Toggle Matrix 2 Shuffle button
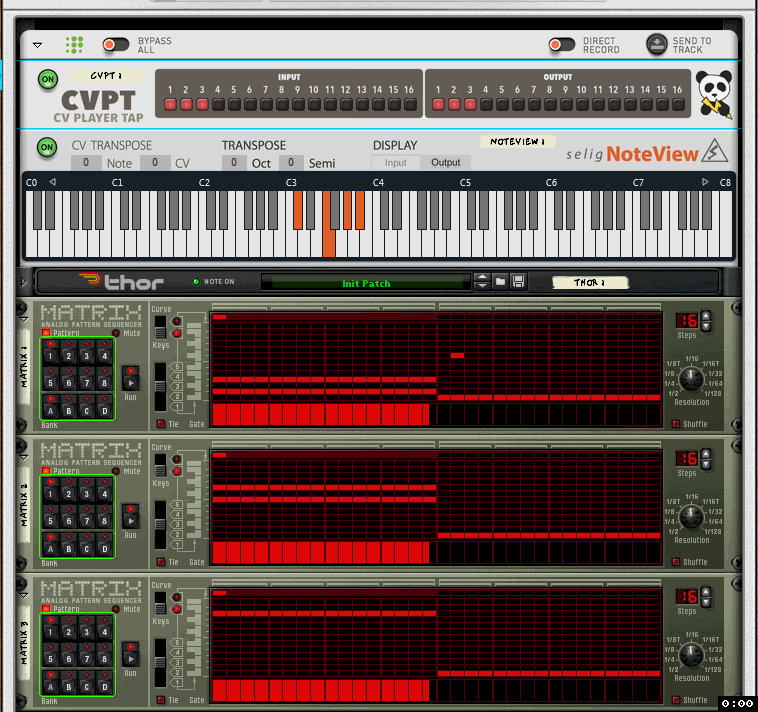Viewport: 758px width, 712px height. (676, 562)
